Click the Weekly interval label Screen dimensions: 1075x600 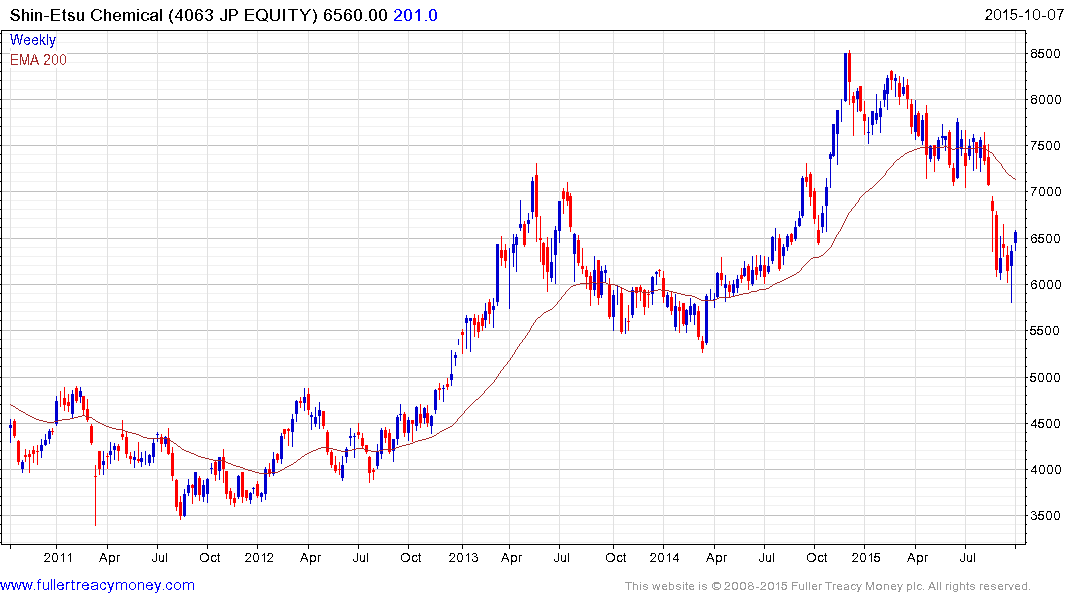33,40
